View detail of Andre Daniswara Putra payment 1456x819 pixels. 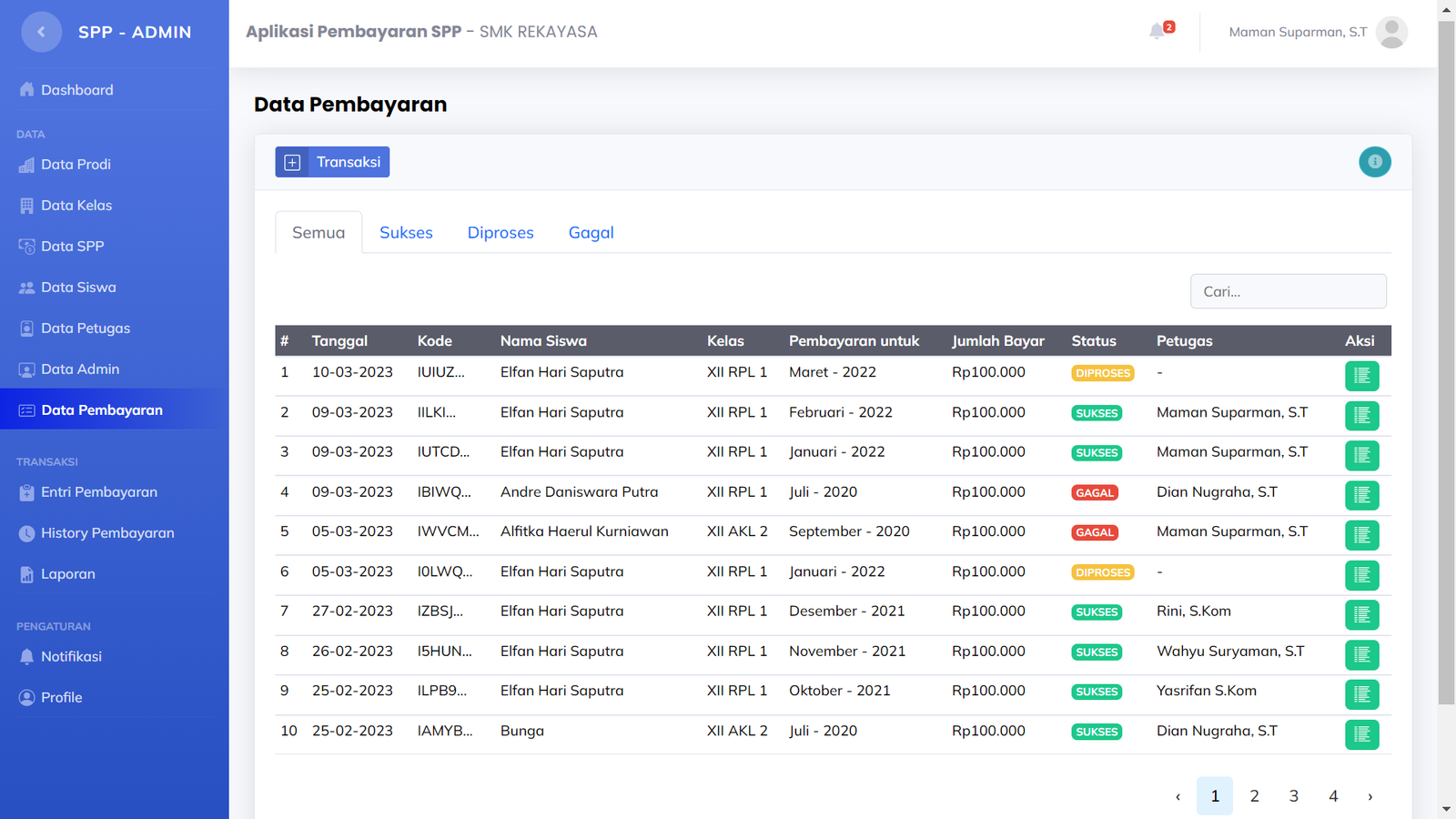point(1361,495)
